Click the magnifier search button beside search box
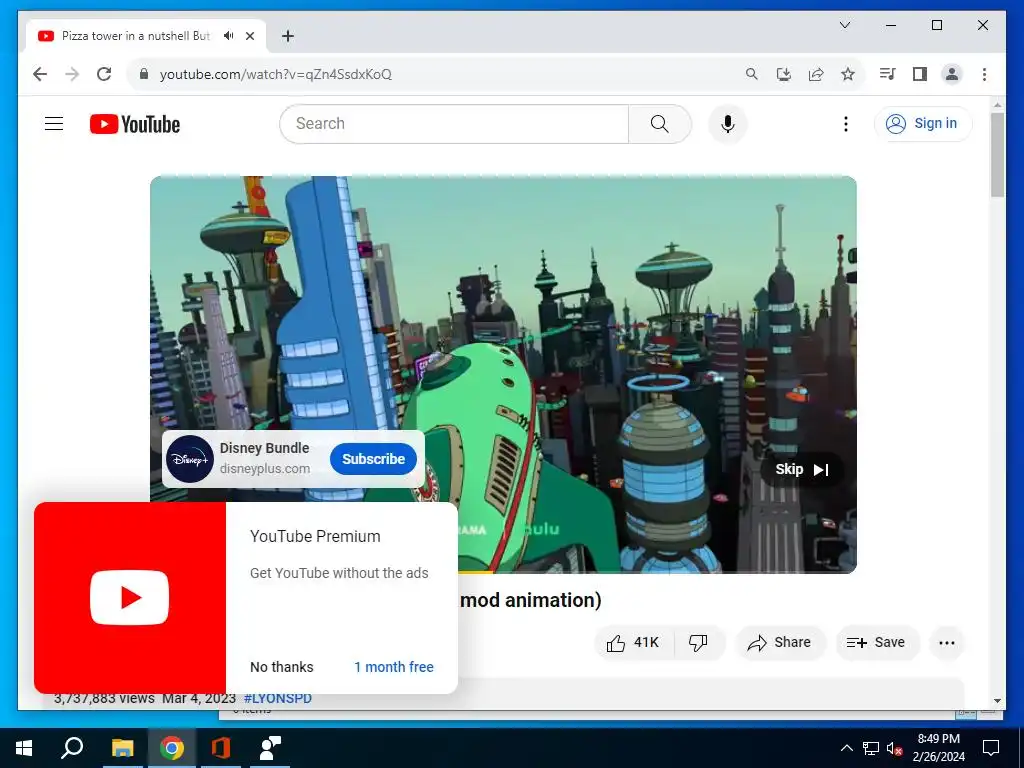Image resolution: width=1024 pixels, height=768 pixels. (660, 124)
